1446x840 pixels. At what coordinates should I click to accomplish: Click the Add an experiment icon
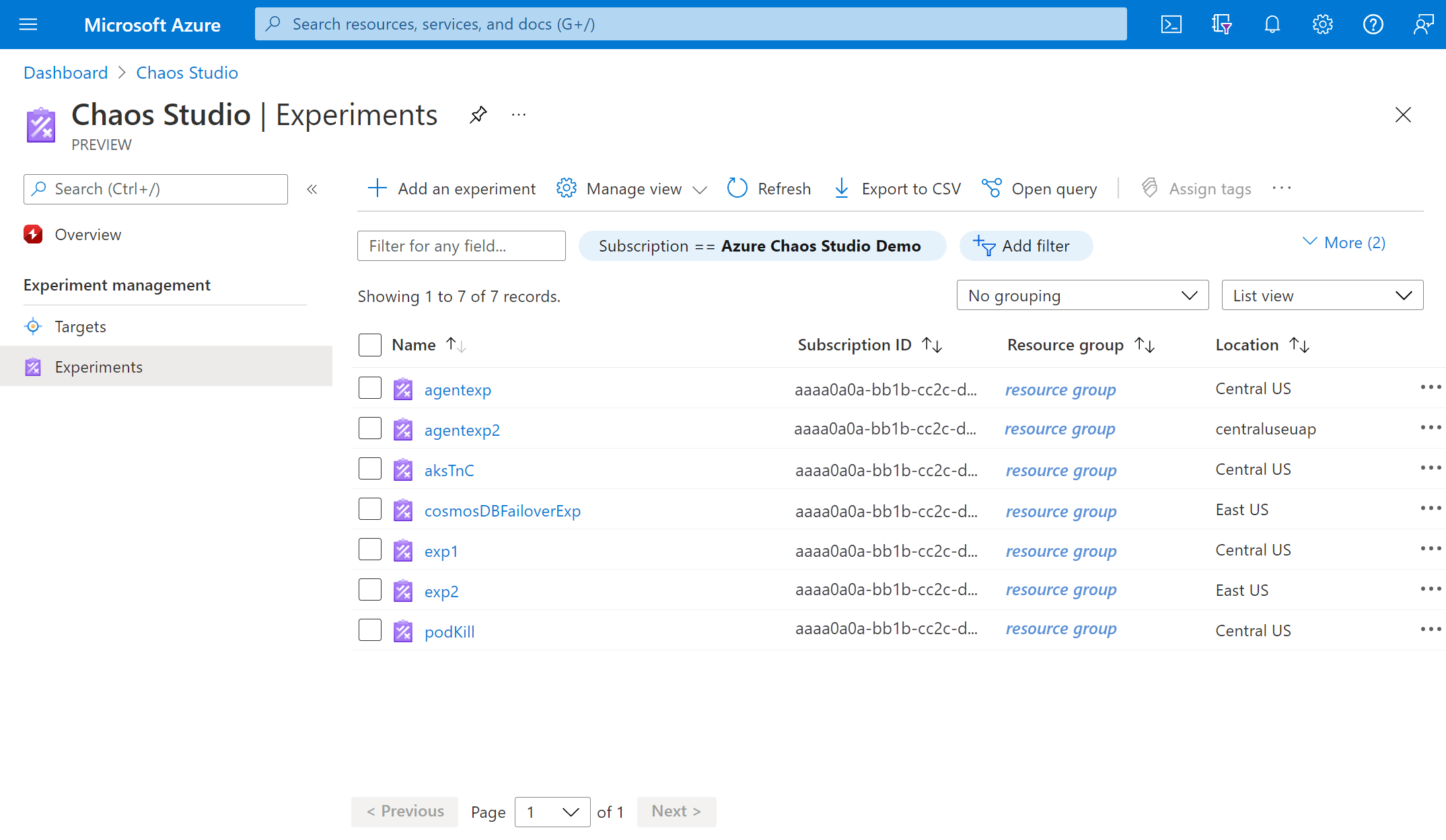(377, 188)
